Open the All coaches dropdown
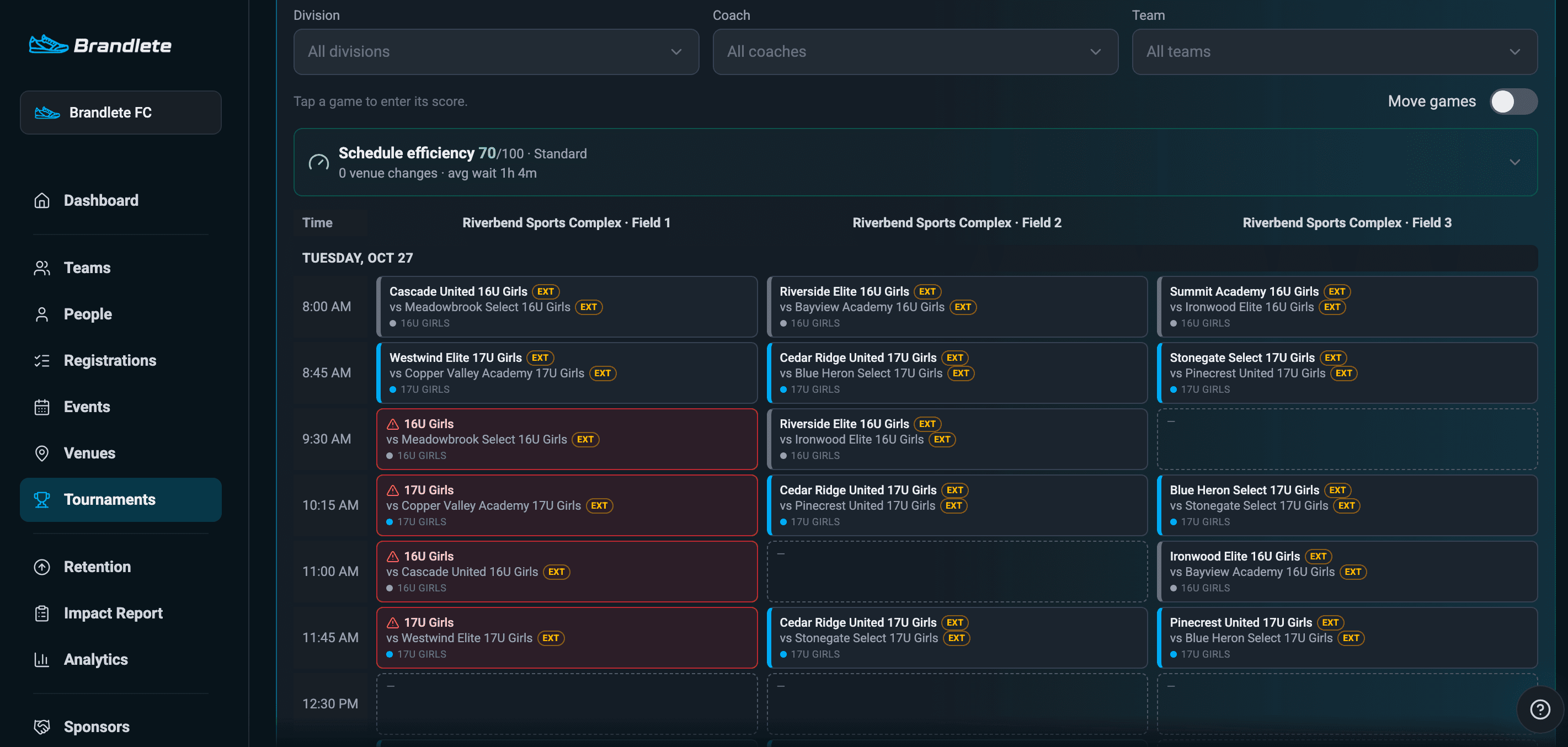The height and width of the screenshot is (747, 1568). click(915, 52)
